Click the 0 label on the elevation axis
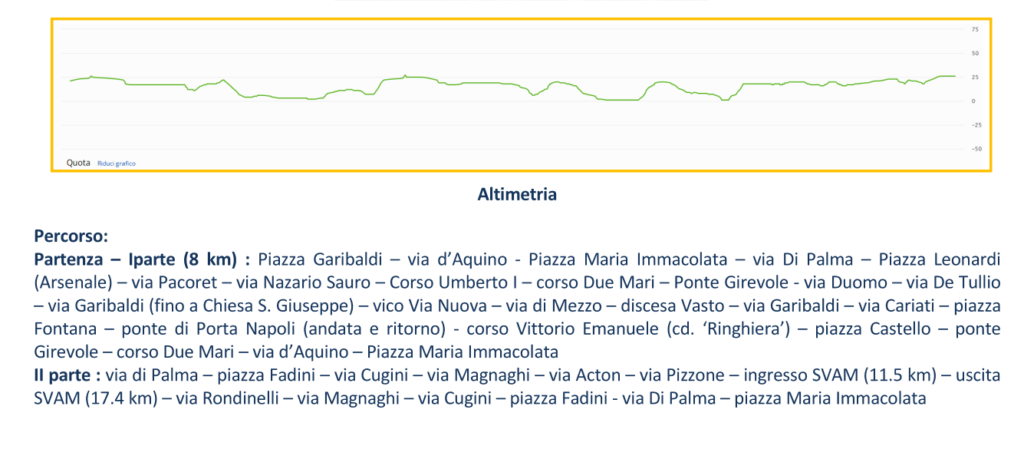1024x459 pixels. 973,101
